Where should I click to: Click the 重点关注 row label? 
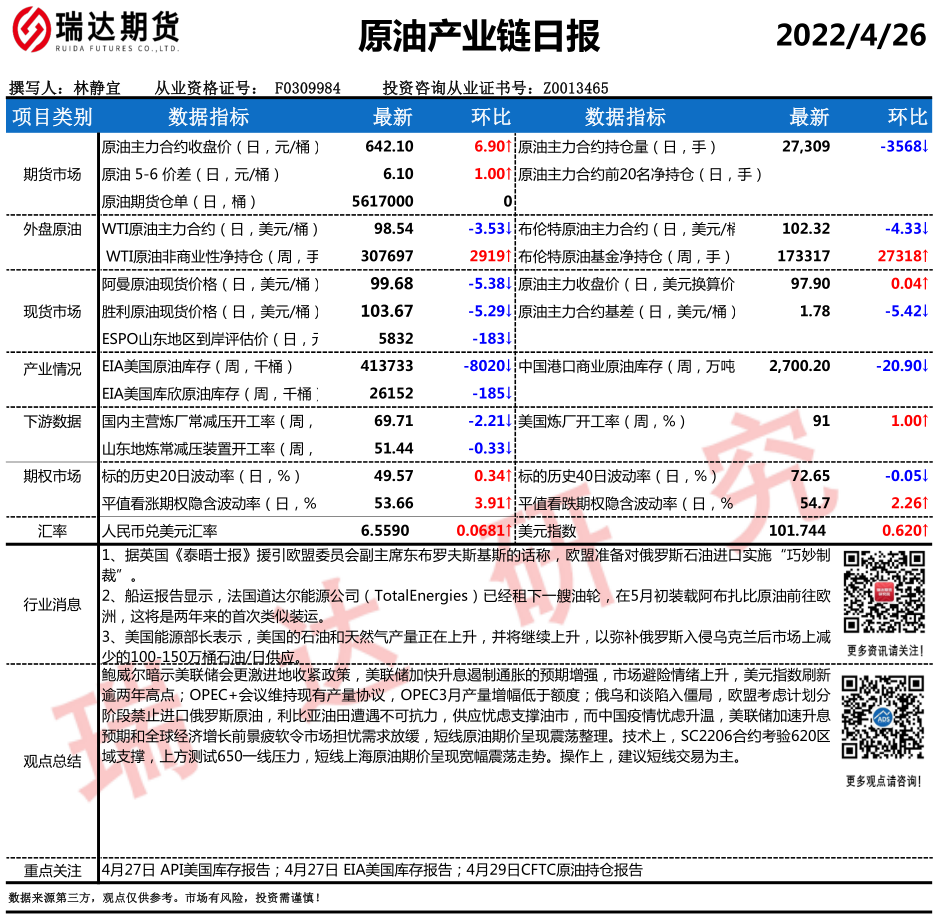[x=52, y=870]
